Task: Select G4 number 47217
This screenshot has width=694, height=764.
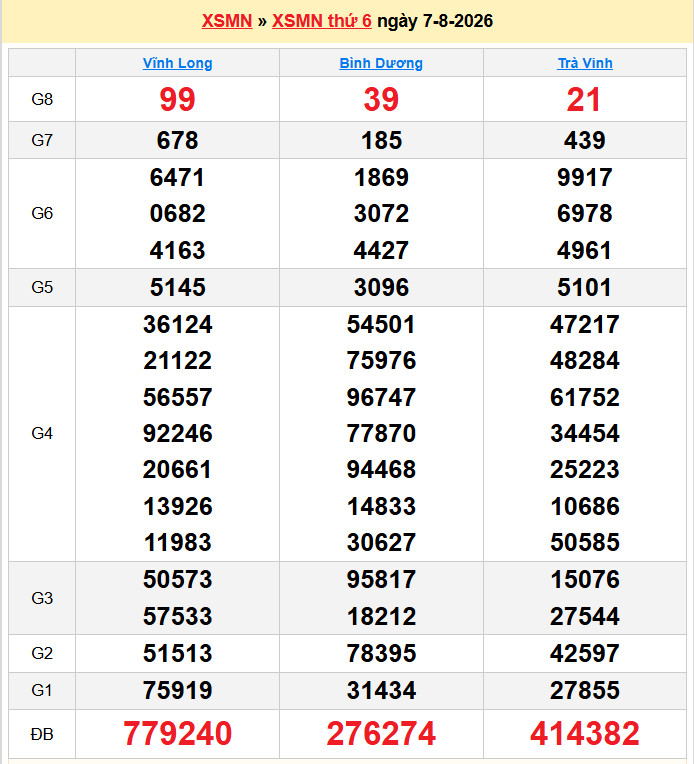Action: (585, 325)
